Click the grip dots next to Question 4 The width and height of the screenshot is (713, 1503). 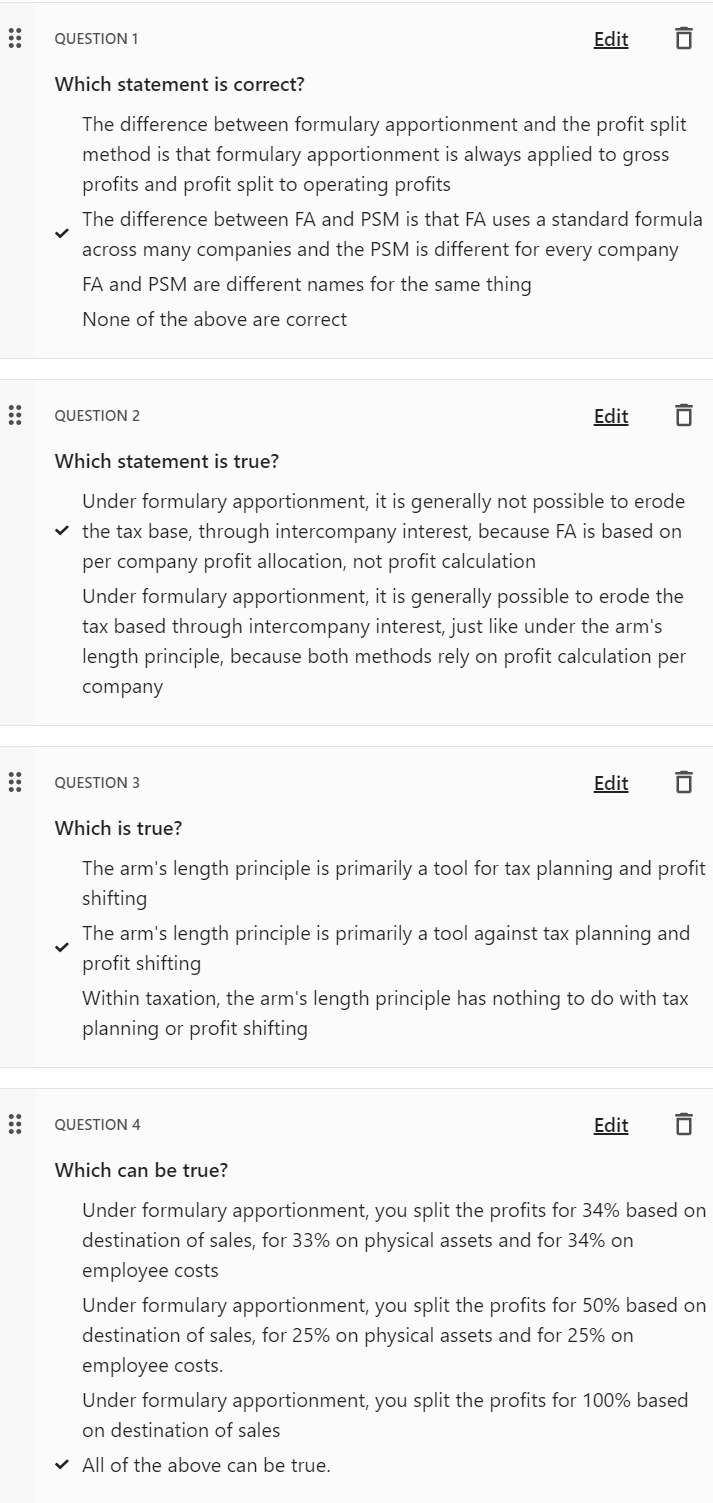14,1125
